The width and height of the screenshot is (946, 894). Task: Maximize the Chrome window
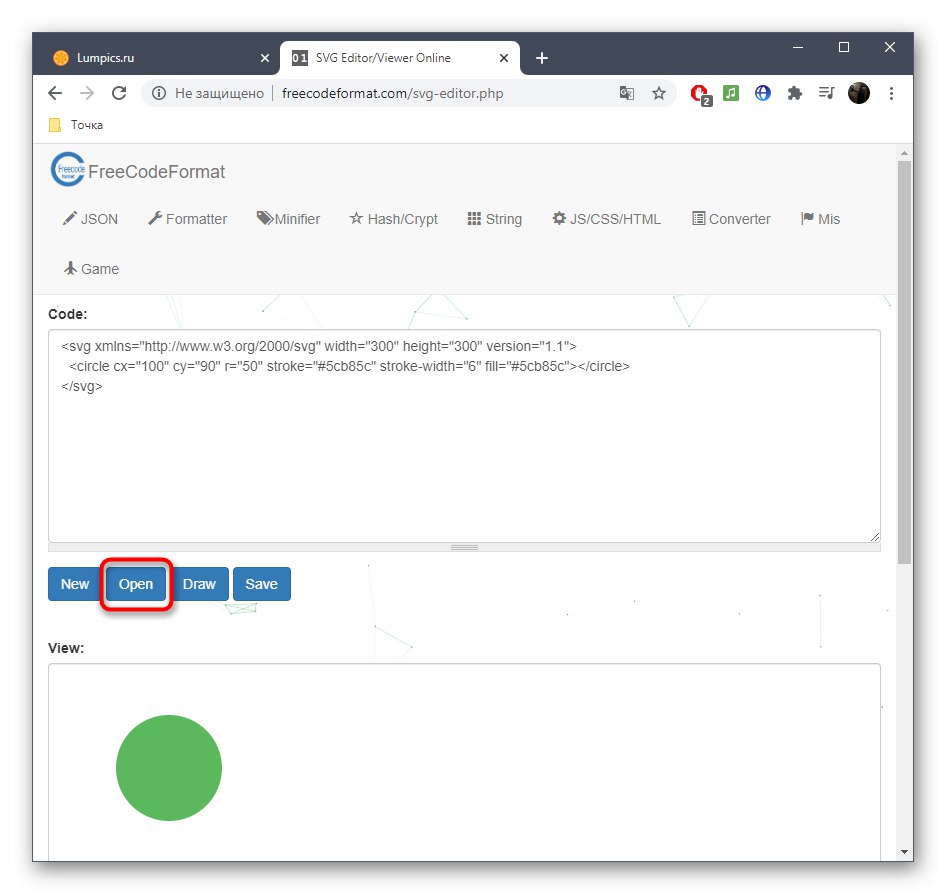[844, 47]
